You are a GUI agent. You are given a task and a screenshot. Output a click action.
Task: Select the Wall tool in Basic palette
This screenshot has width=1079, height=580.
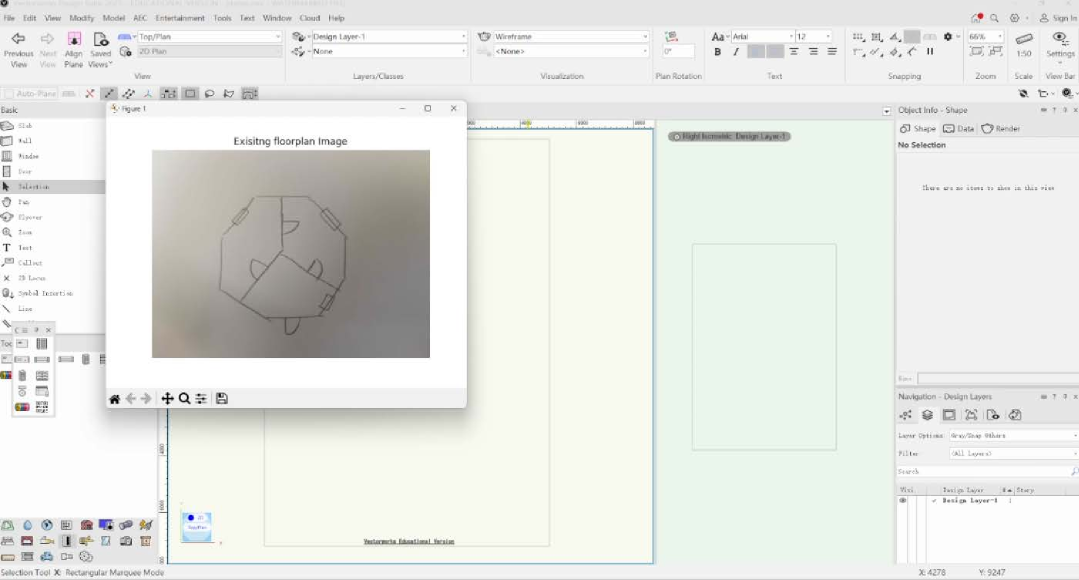(24, 141)
